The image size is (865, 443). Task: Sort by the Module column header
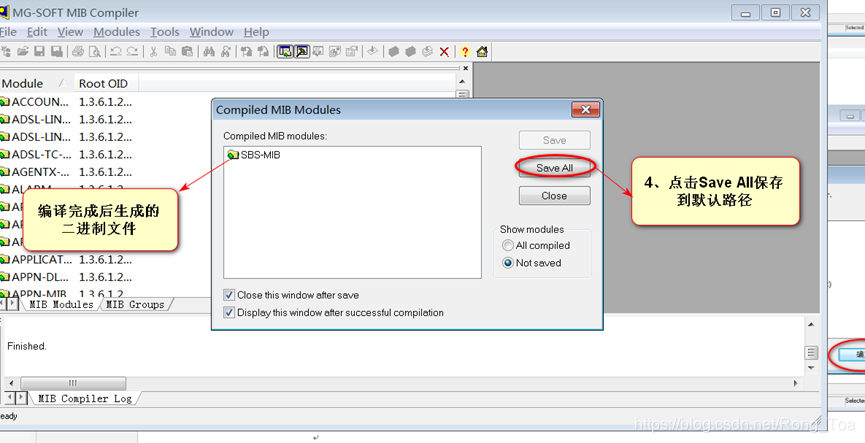click(x=35, y=83)
